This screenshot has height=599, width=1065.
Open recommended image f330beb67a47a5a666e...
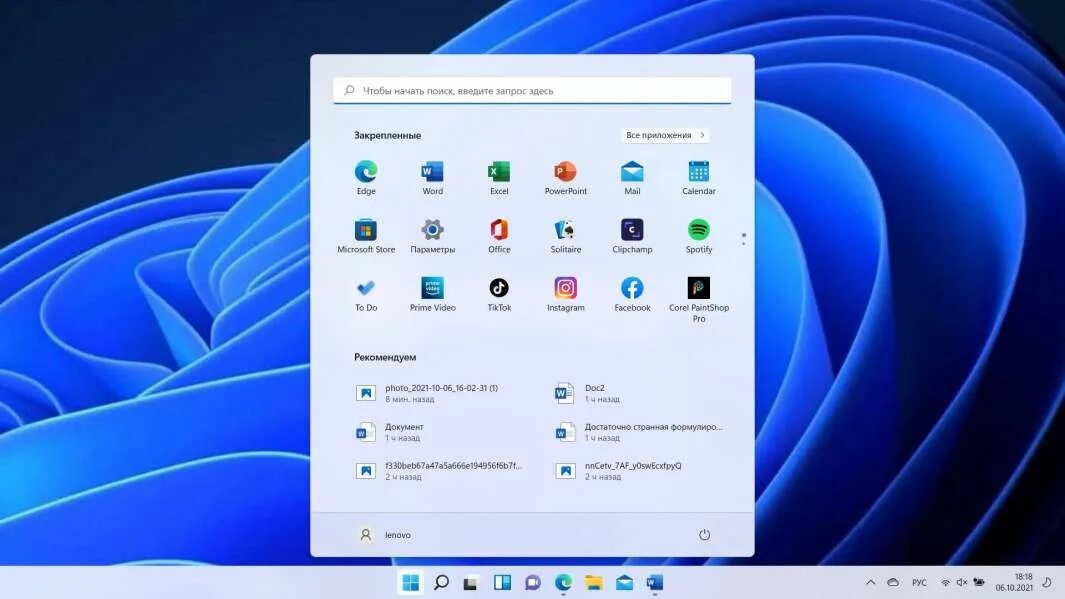(x=441, y=471)
